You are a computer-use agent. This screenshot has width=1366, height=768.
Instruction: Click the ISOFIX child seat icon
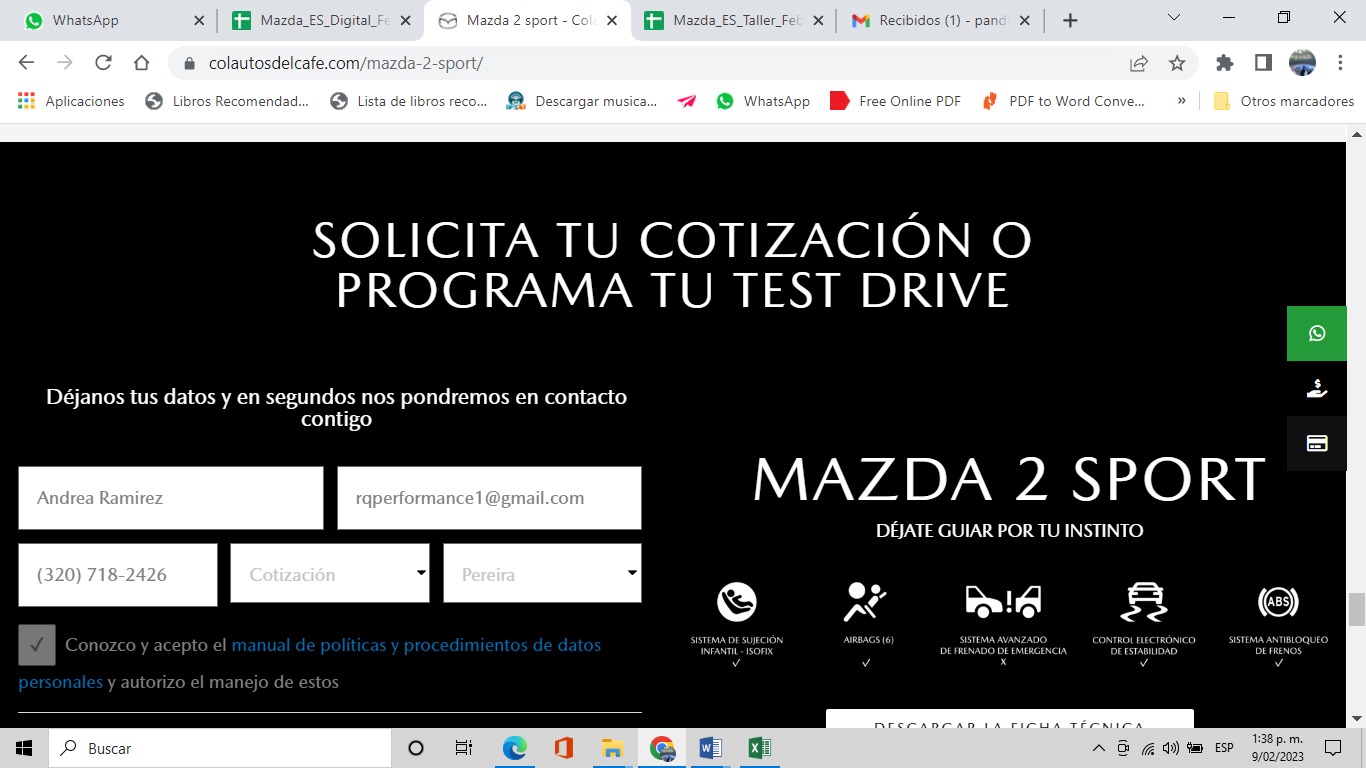[736, 602]
